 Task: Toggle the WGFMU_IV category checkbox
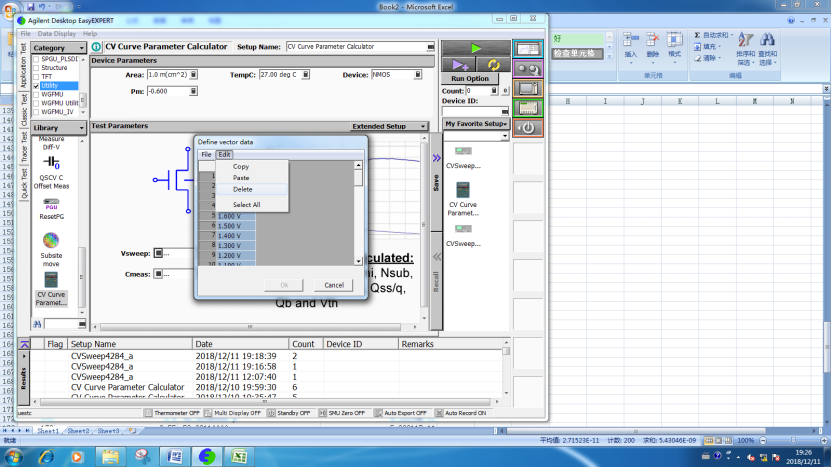pos(36,112)
